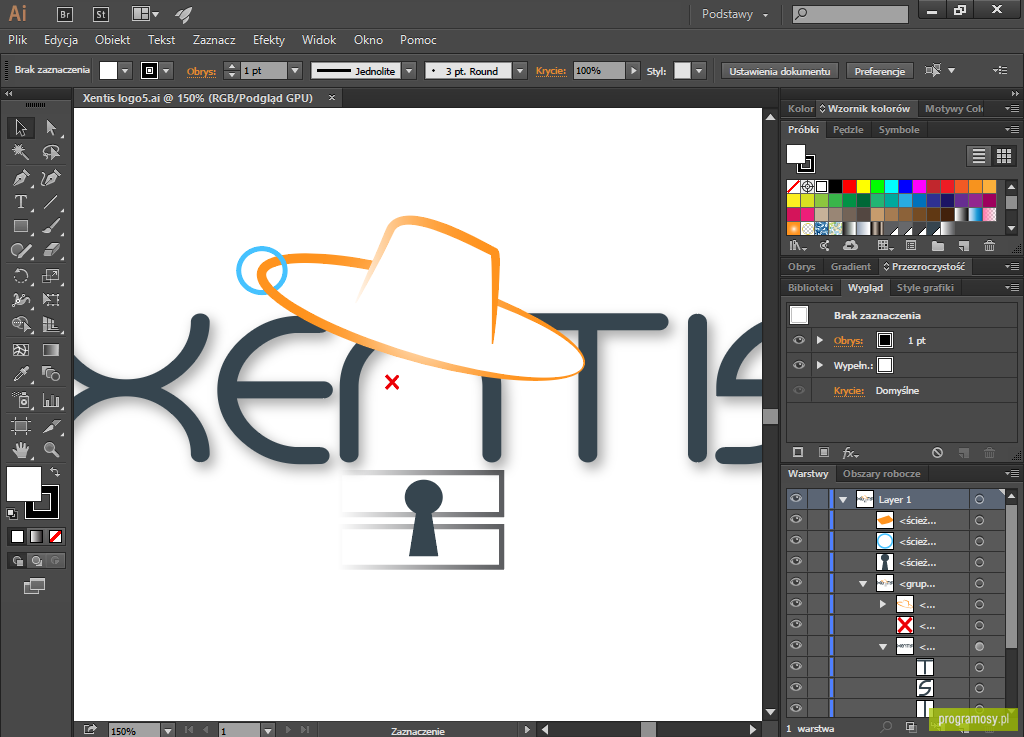Select the Gradient tool
Image resolution: width=1024 pixels, height=737 pixels.
(51, 350)
